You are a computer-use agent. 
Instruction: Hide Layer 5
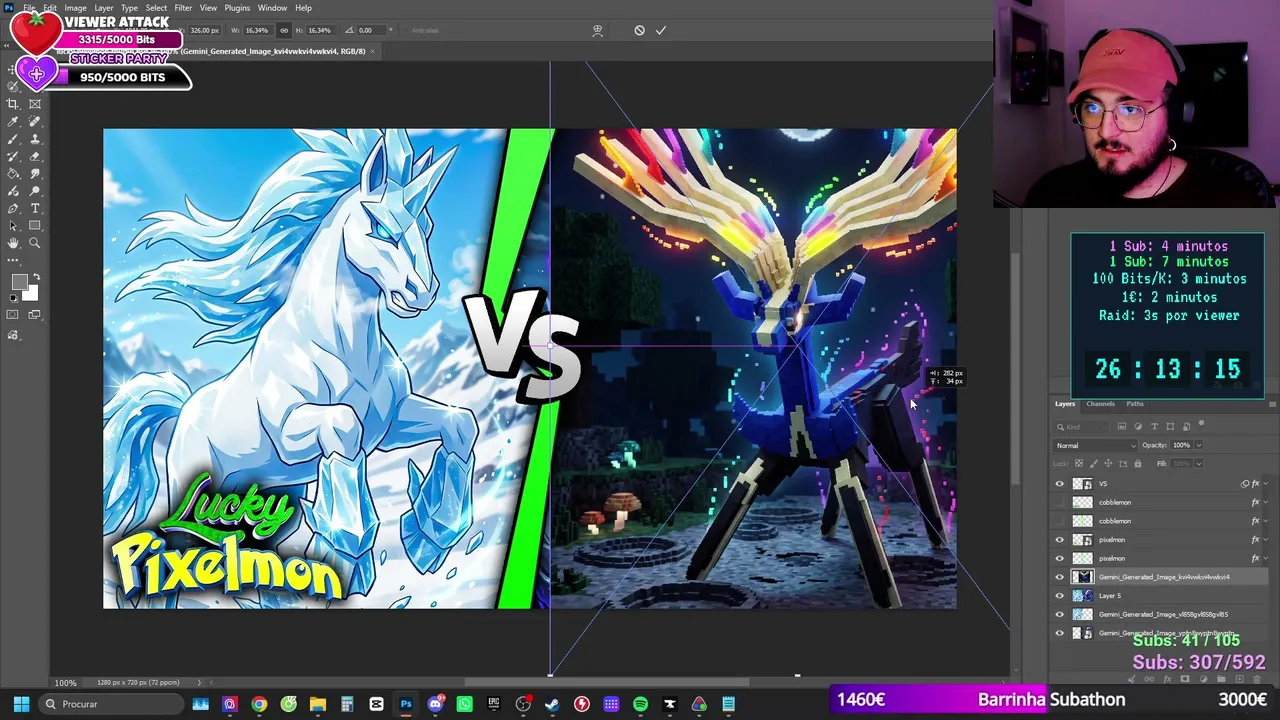pyautogui.click(x=1060, y=596)
